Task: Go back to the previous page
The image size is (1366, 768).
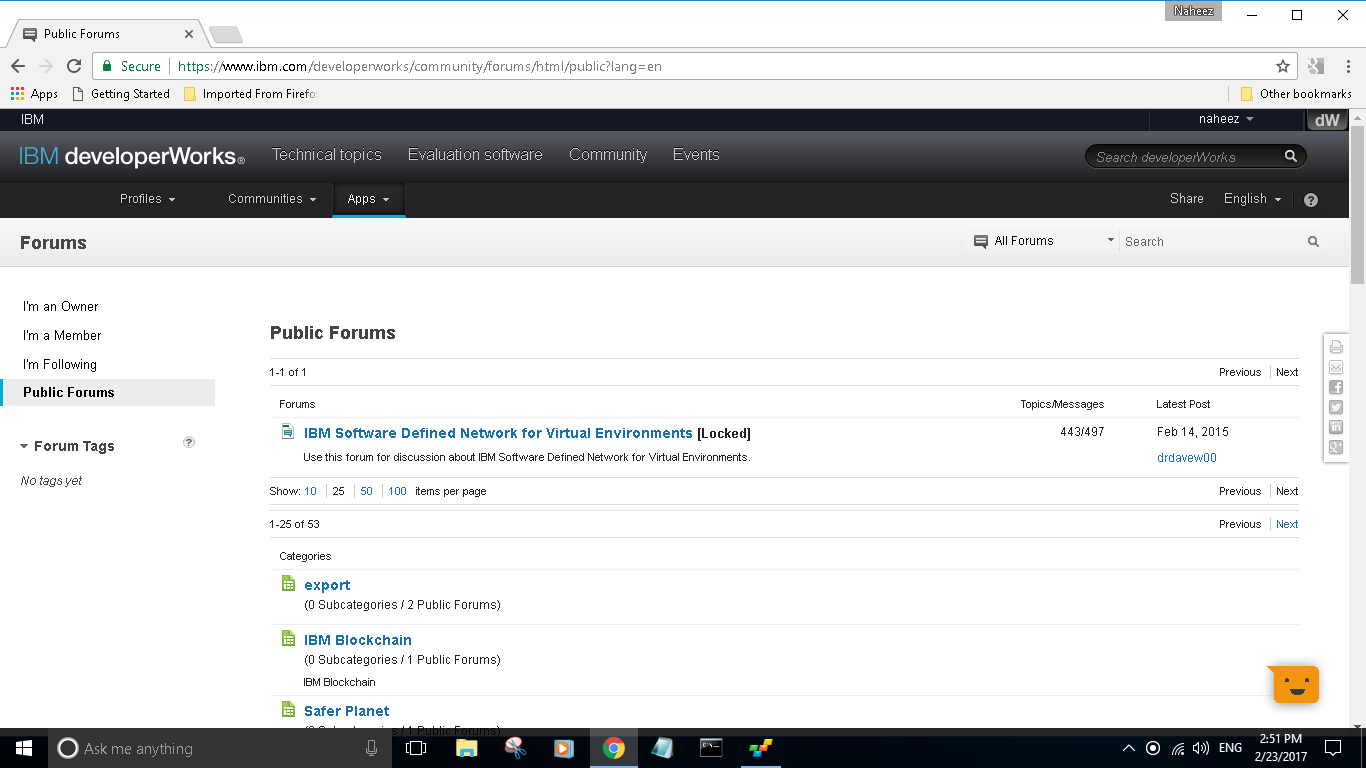Action: click(18, 66)
